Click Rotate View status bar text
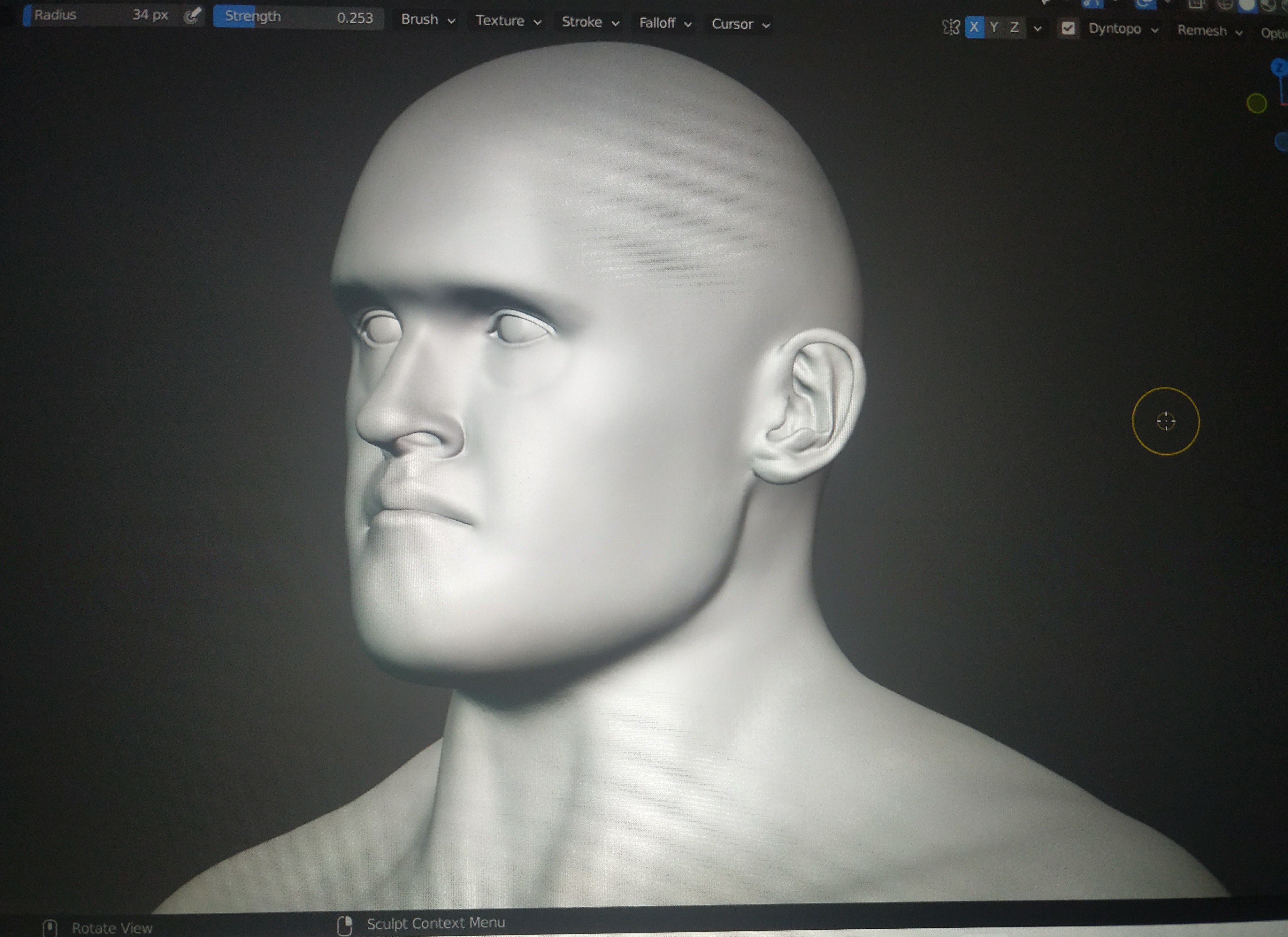1288x937 pixels. click(112, 928)
